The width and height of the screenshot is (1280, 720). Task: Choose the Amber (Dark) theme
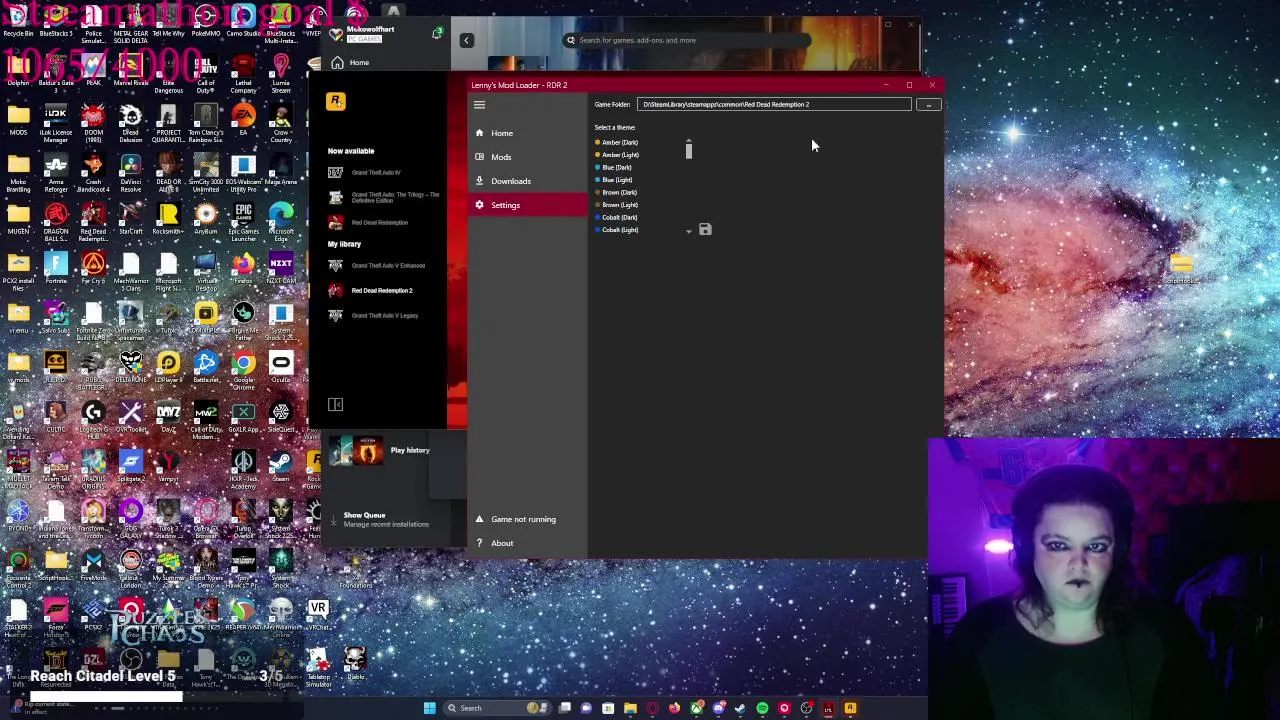pos(619,143)
